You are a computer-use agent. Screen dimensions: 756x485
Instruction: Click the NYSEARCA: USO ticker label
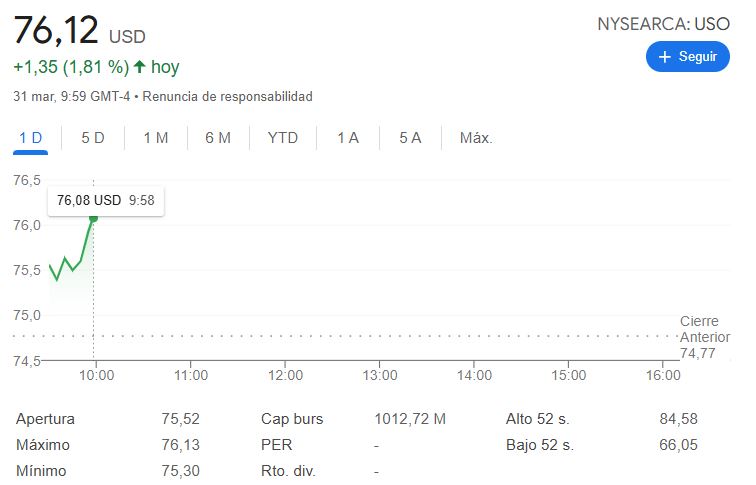pos(663,24)
